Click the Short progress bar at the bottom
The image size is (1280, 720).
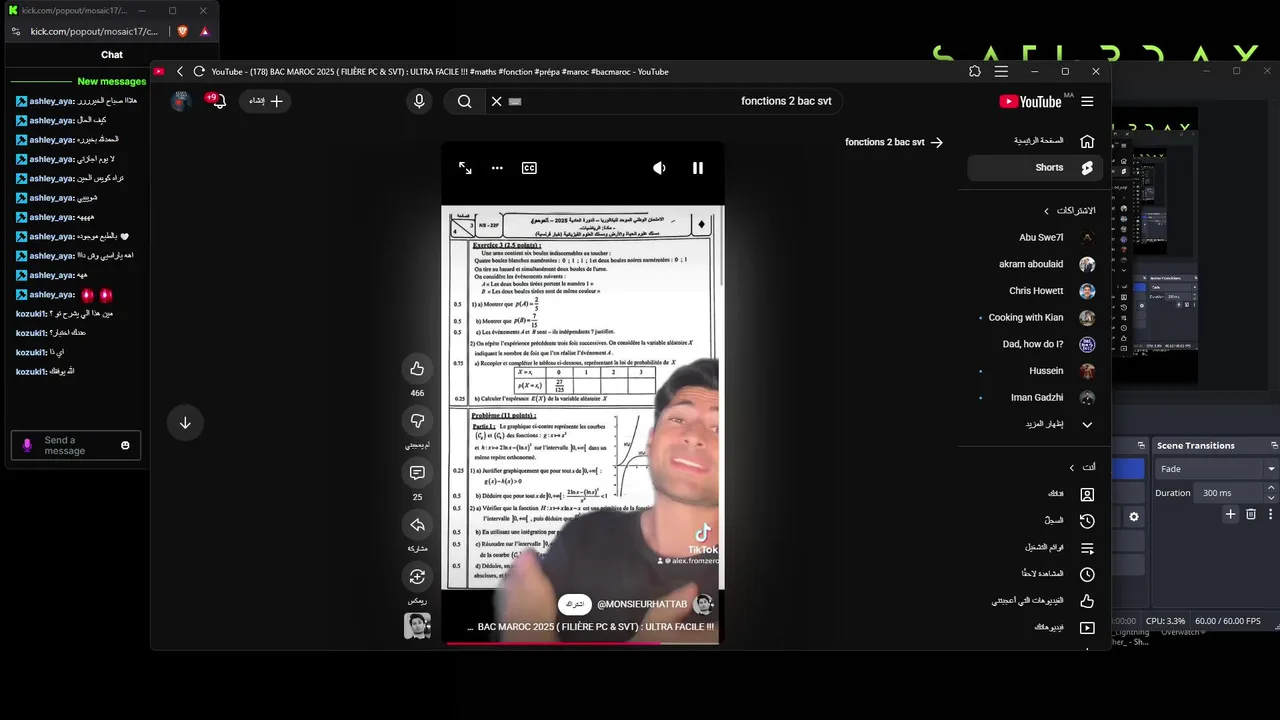(582, 642)
